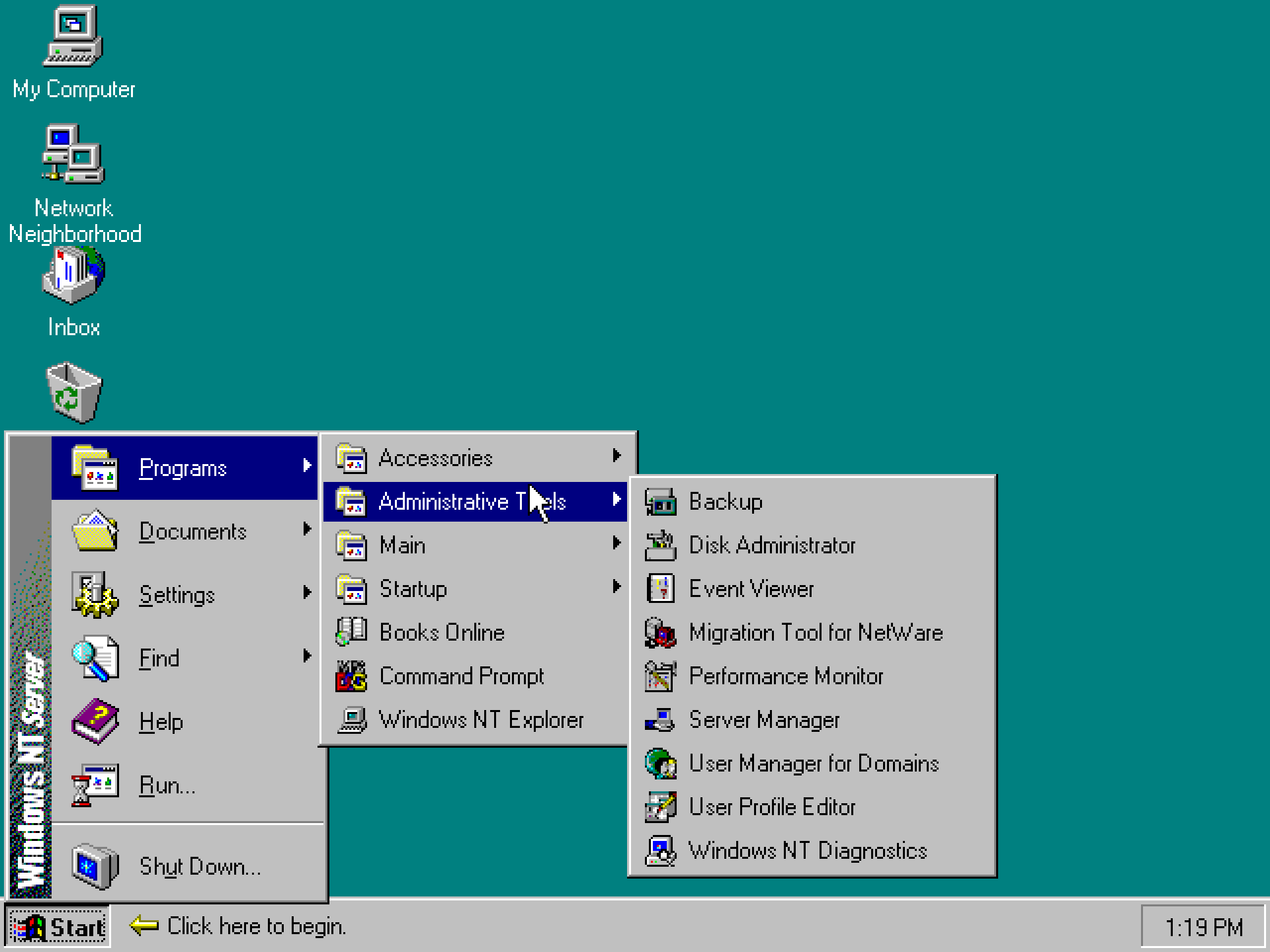Expand the Accessories submenu arrow

[x=616, y=456]
